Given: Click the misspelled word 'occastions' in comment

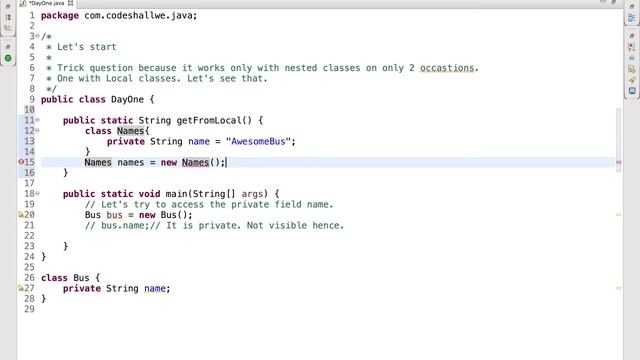Looking at the screenshot, I should 447,68.
